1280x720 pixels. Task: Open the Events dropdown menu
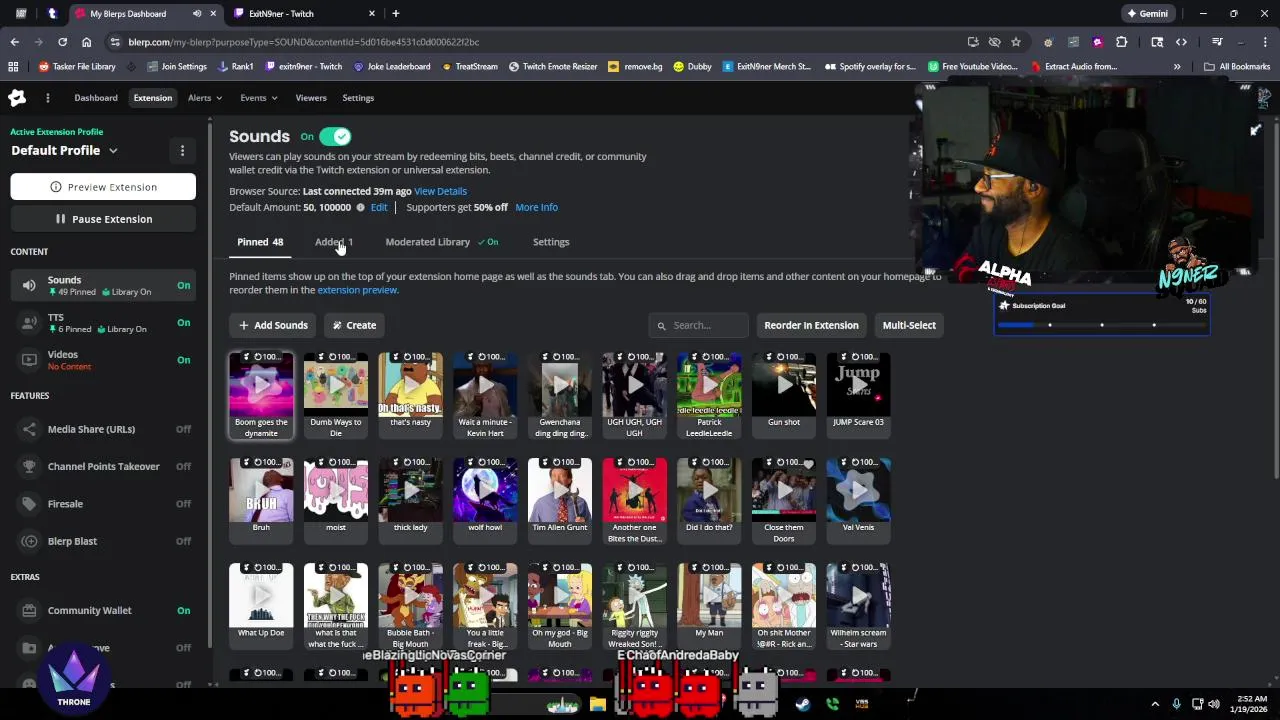[x=259, y=98]
